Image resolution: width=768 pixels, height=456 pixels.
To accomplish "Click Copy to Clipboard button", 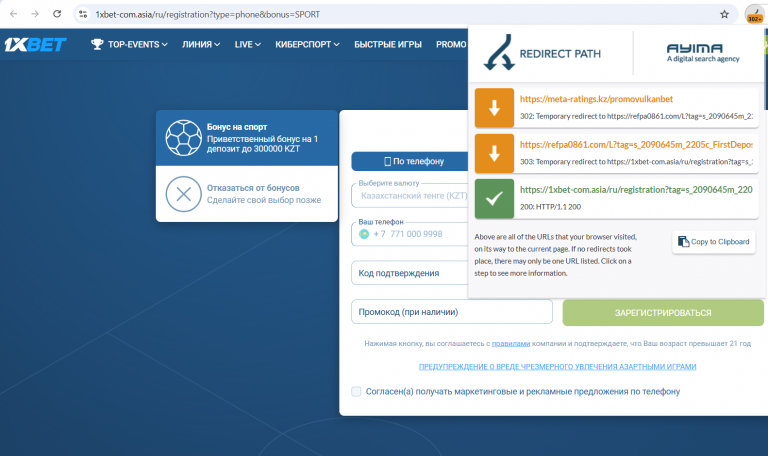I will (x=714, y=241).
